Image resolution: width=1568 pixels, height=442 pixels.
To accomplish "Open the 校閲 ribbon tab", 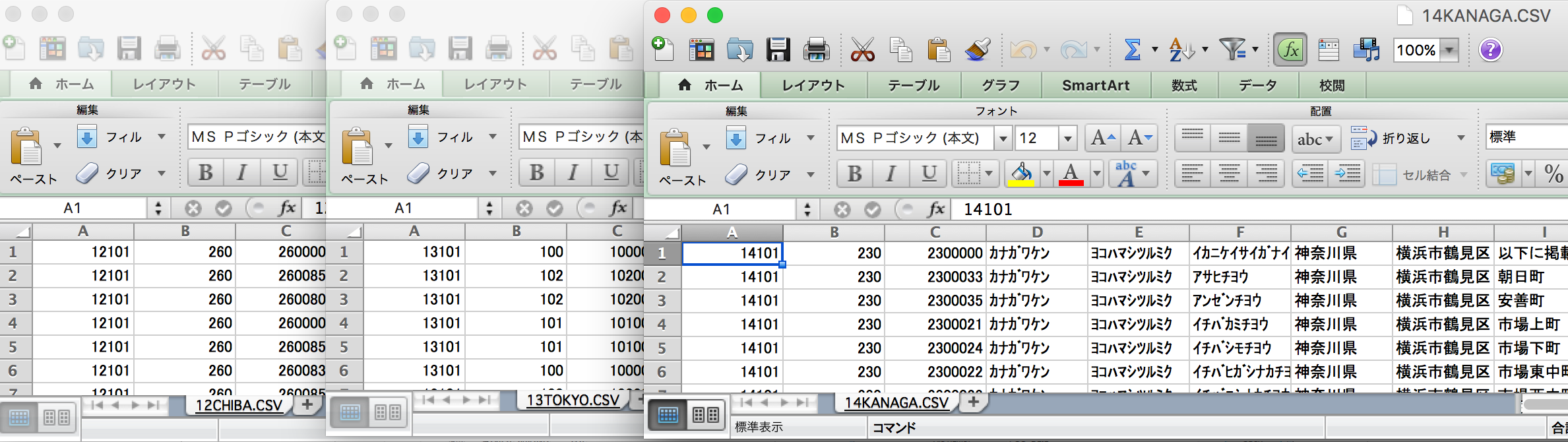I will tap(1332, 86).
